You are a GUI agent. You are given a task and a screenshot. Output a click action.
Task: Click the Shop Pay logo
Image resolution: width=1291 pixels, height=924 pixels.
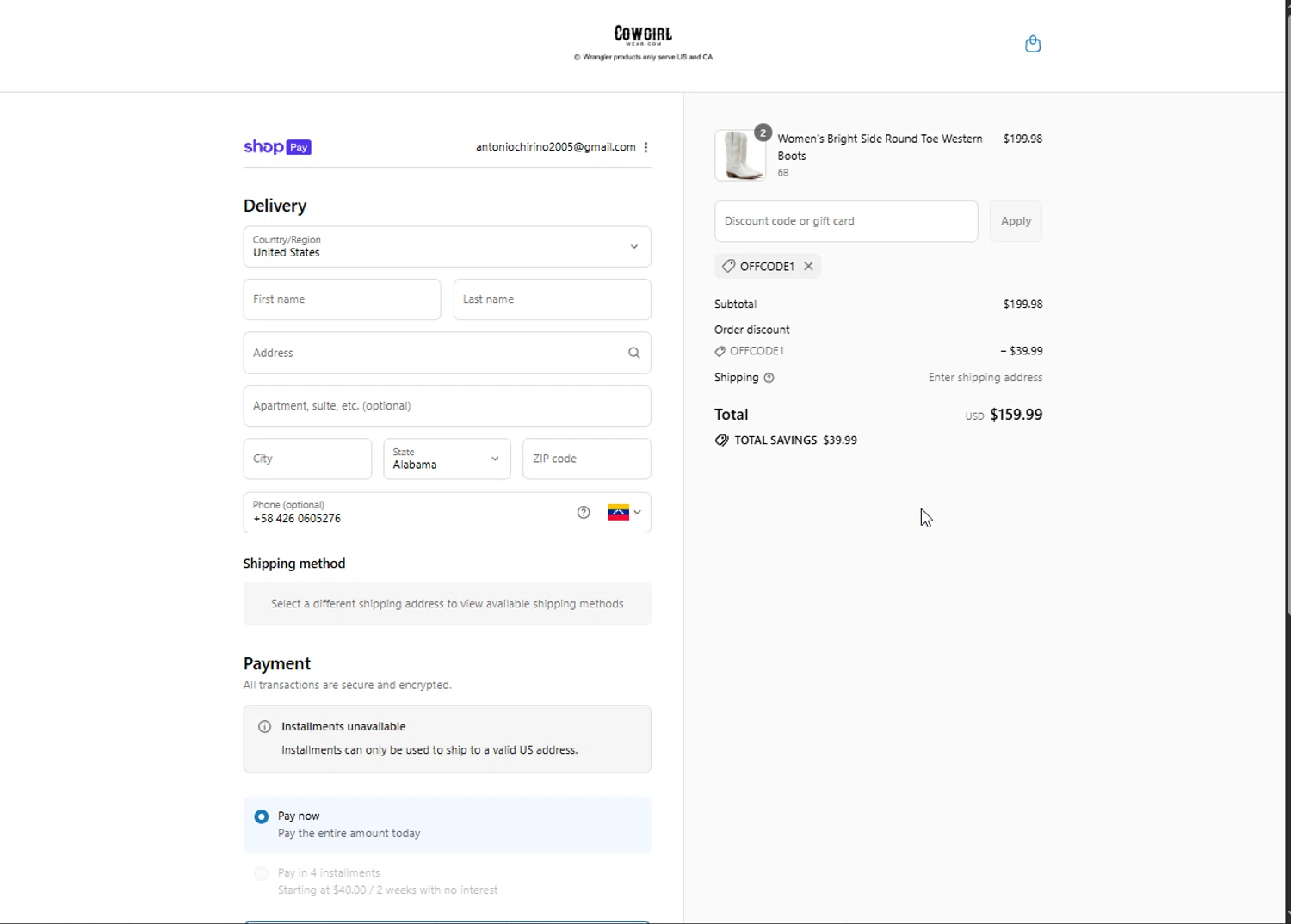click(x=277, y=147)
